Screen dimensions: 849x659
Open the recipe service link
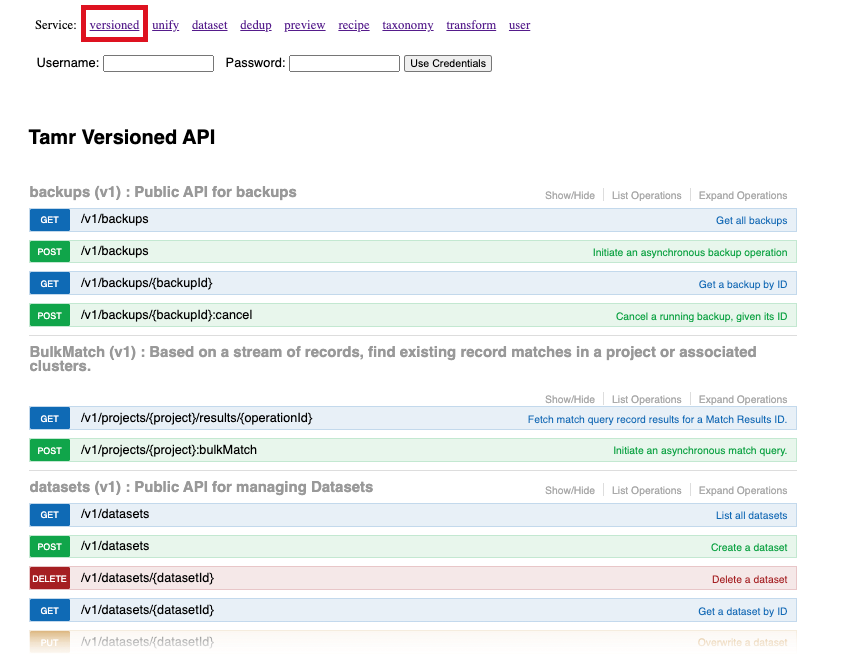(x=354, y=25)
